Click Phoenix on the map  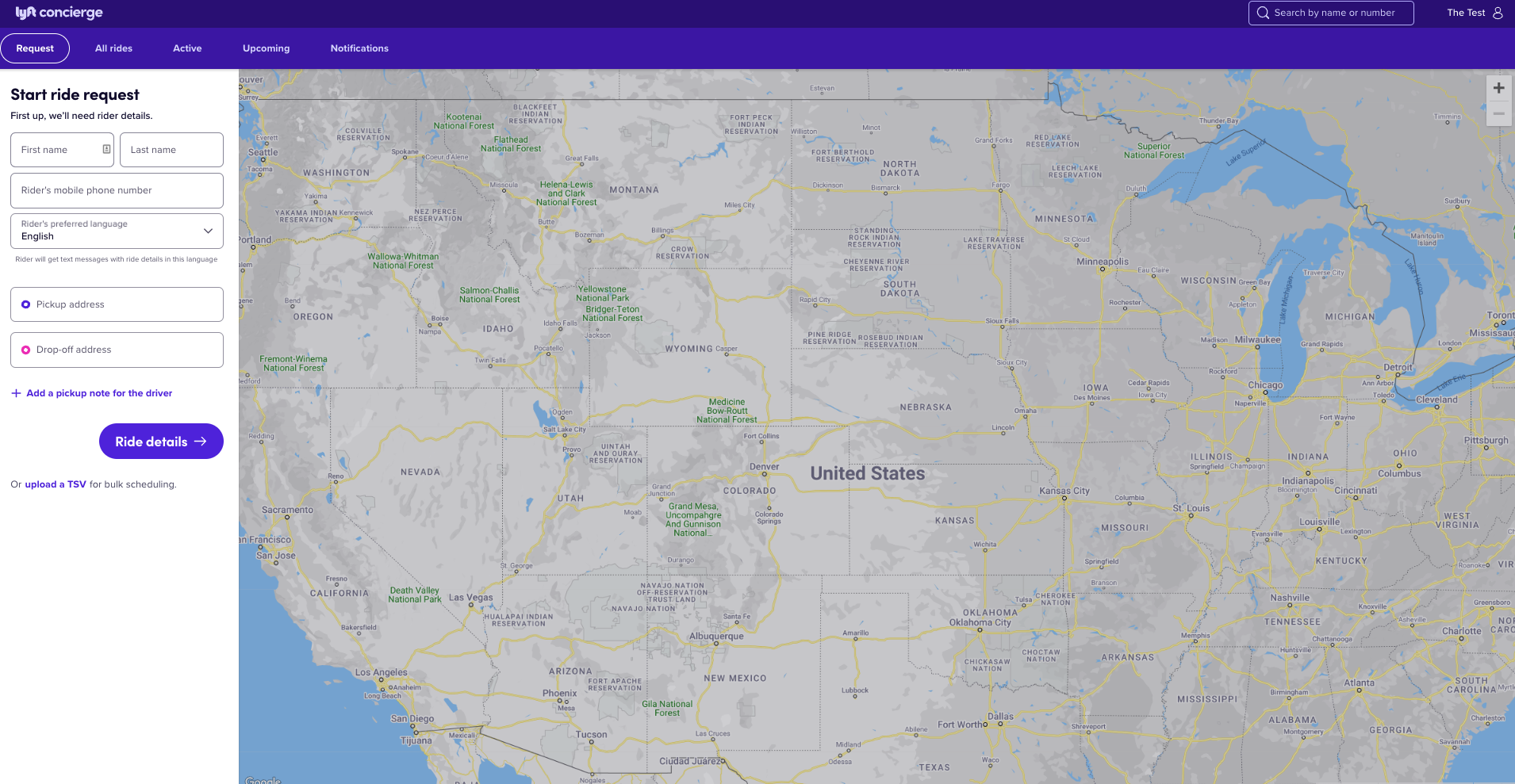559,693
